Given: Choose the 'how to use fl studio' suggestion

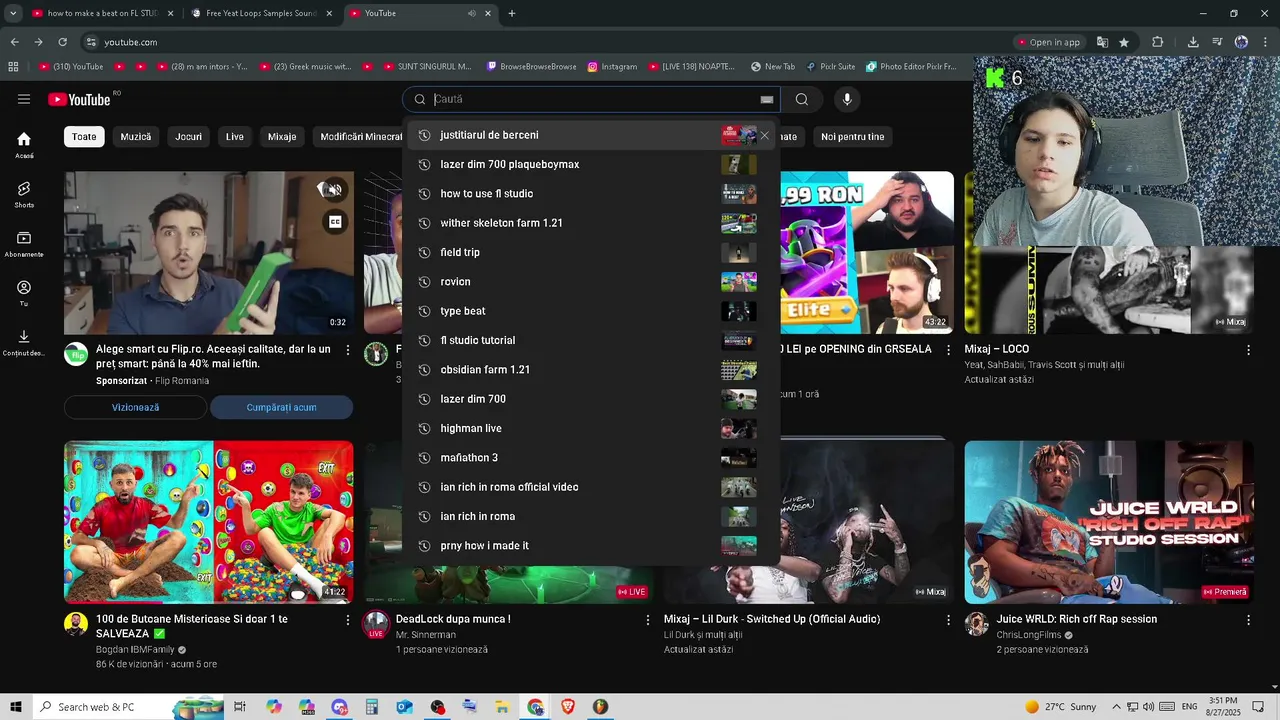Looking at the screenshot, I should click(590, 194).
